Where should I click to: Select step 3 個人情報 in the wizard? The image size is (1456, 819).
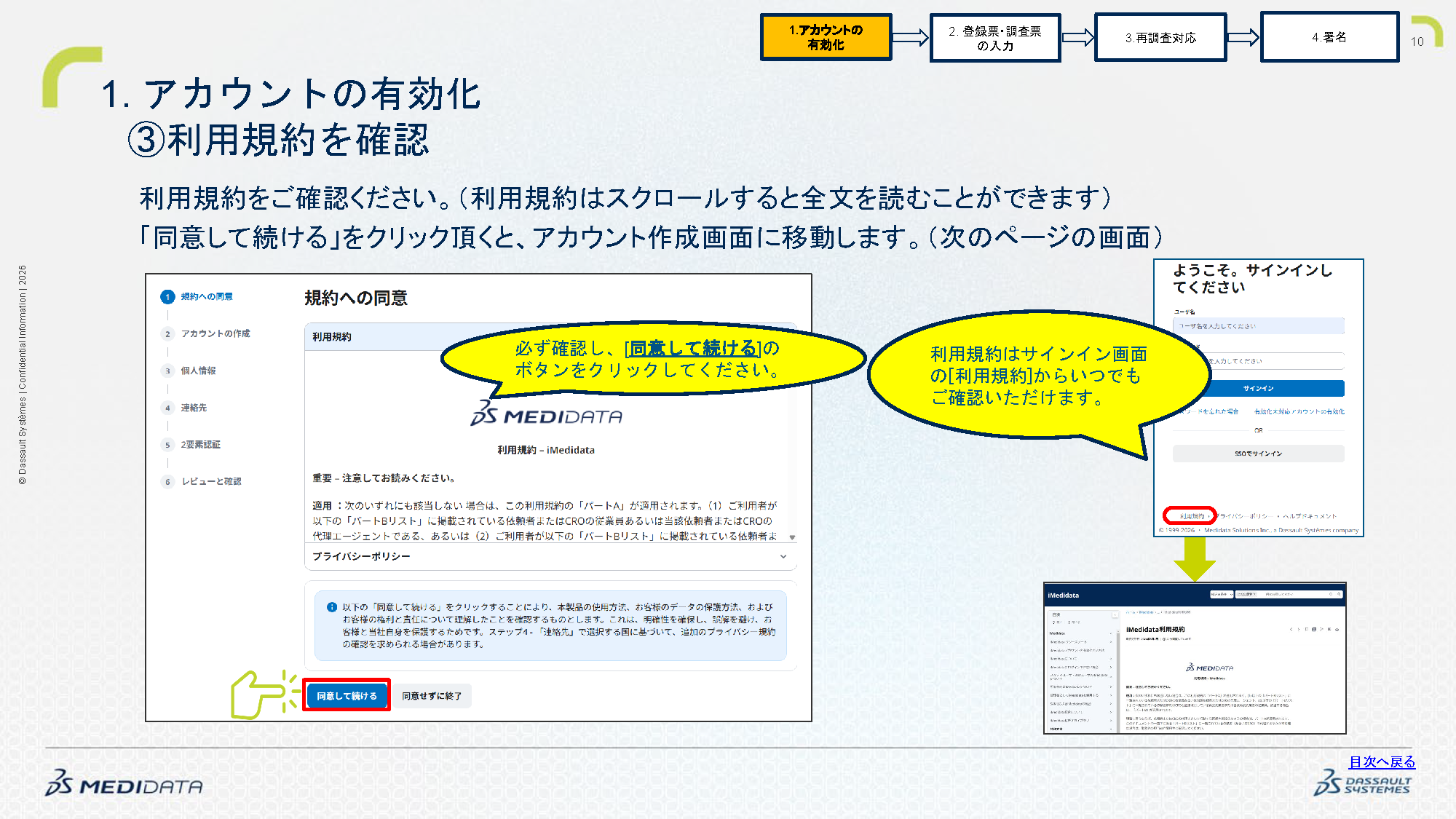point(189,371)
